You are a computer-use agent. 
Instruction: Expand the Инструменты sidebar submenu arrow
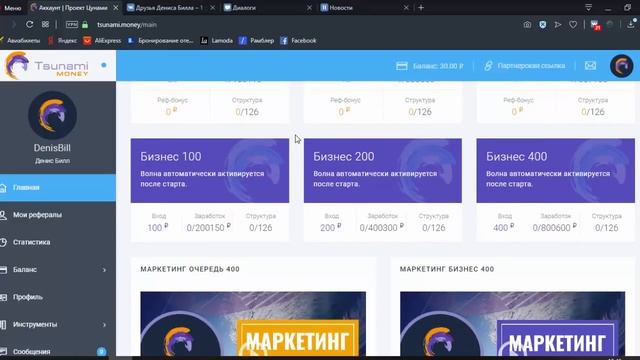tap(104, 324)
